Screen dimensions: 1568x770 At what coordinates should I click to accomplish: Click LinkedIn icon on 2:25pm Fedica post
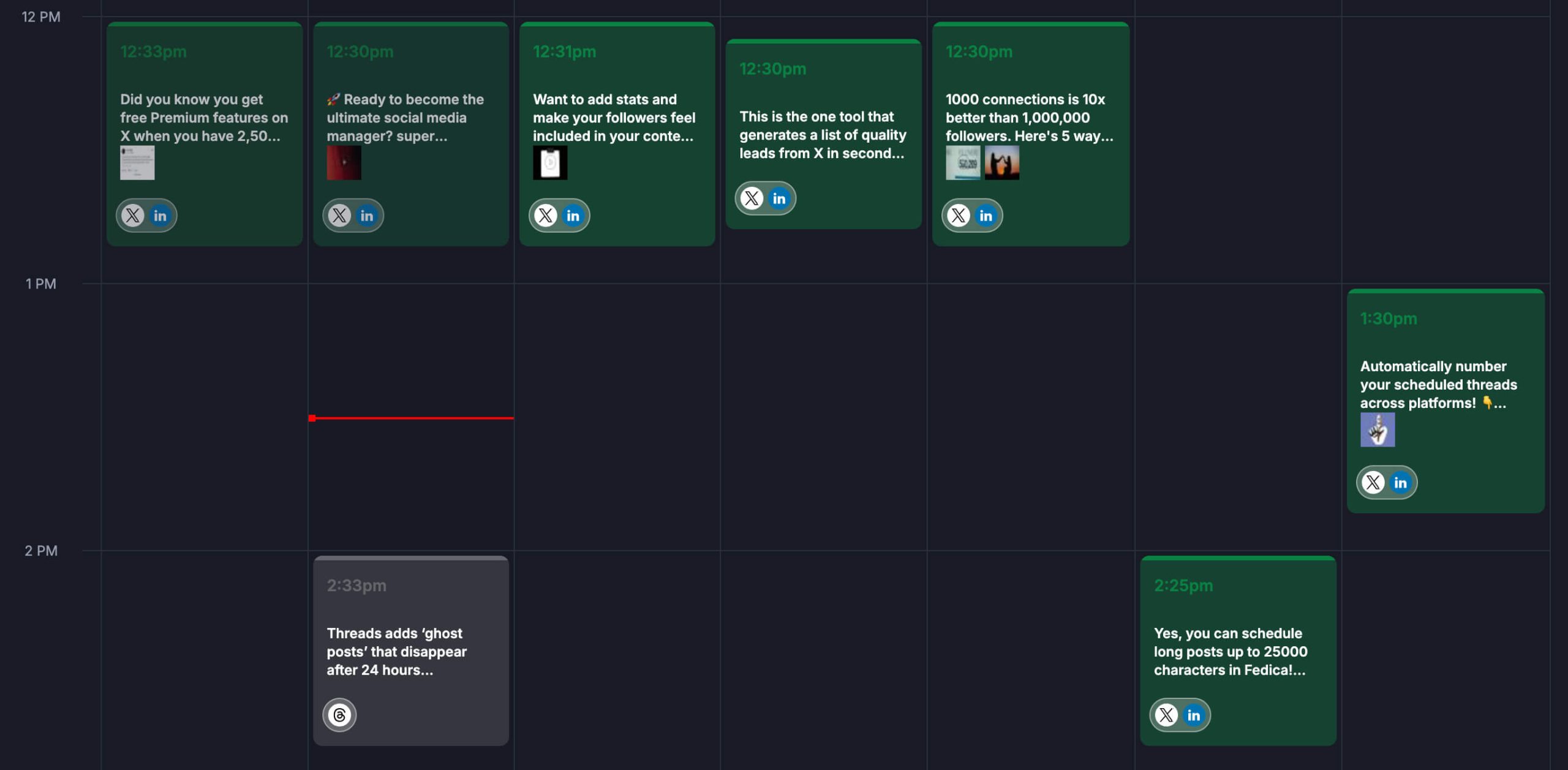(1193, 715)
